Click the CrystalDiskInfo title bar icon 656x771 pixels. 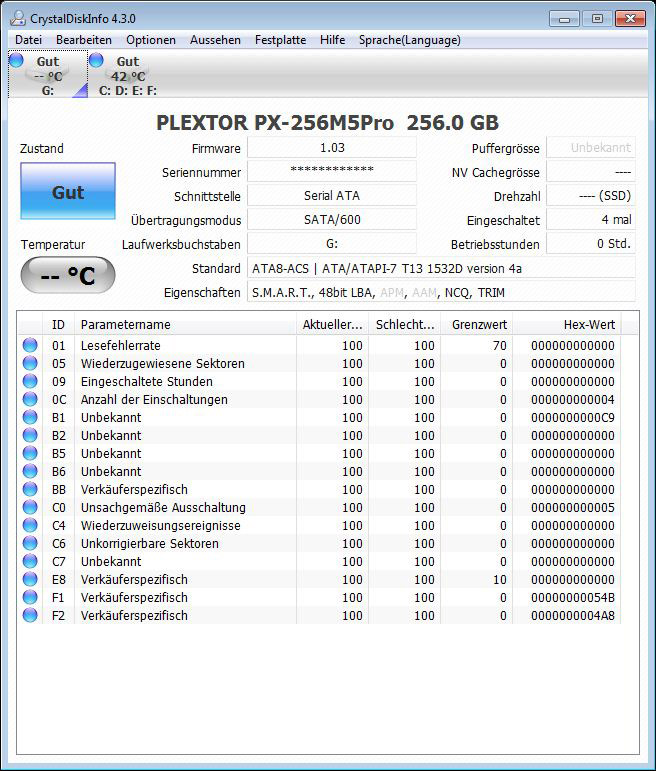click(18, 19)
